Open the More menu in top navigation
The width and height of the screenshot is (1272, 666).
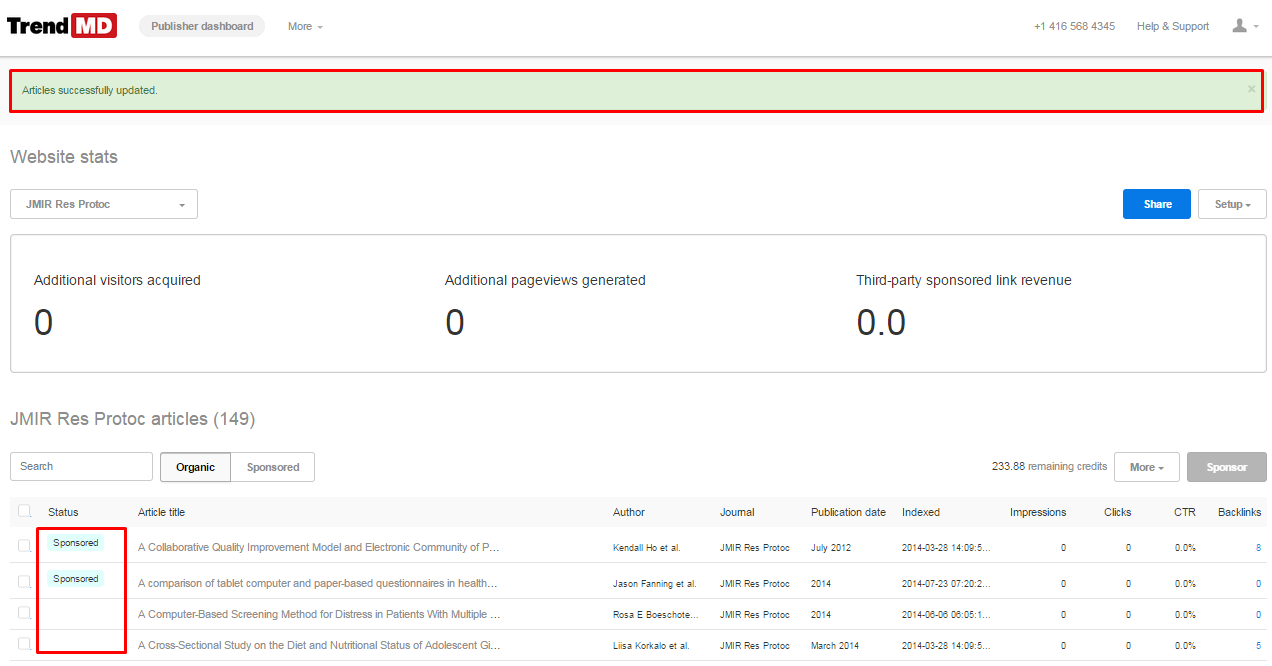click(305, 26)
